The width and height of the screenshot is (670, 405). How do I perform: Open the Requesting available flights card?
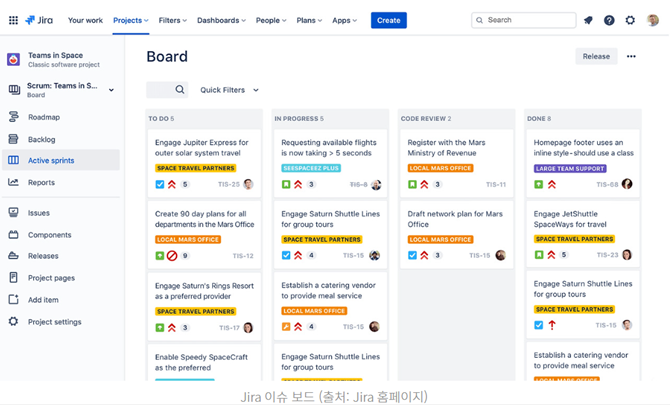[x=330, y=163]
